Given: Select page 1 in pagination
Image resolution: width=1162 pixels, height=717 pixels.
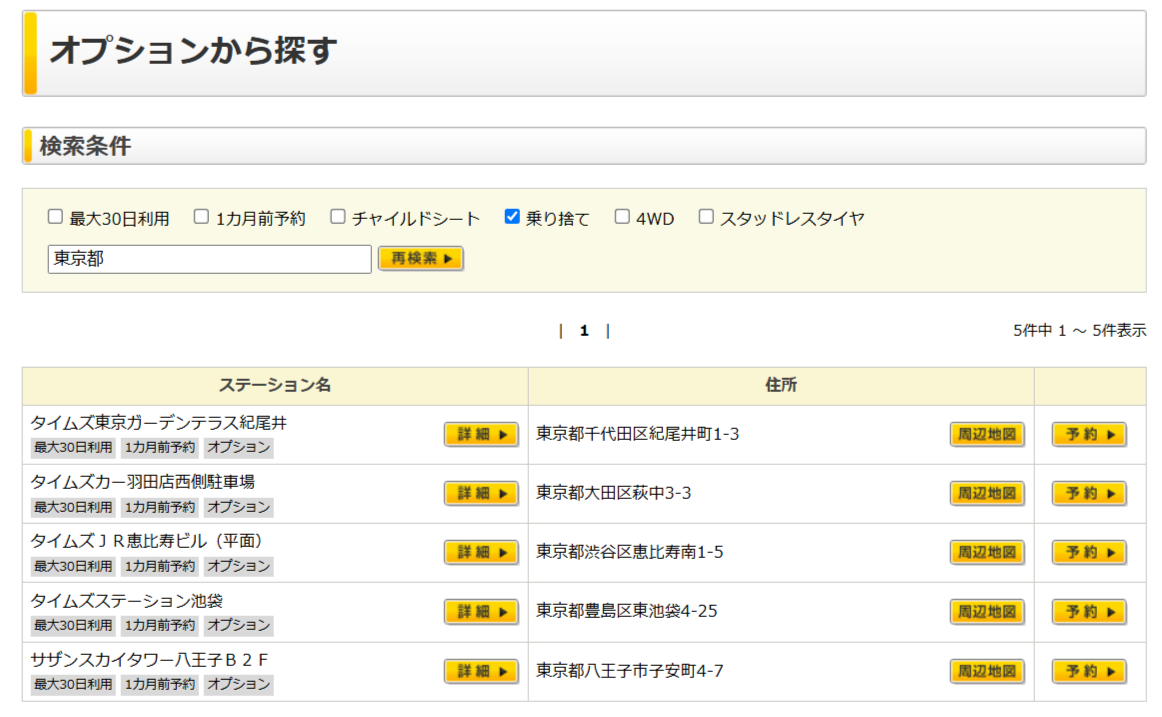Looking at the screenshot, I should pos(584,331).
